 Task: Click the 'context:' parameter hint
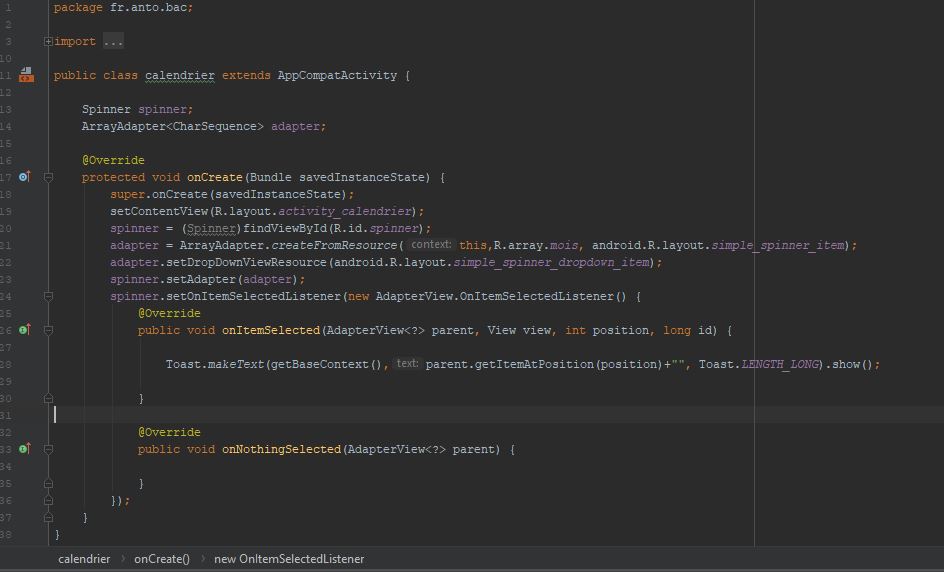(431, 244)
